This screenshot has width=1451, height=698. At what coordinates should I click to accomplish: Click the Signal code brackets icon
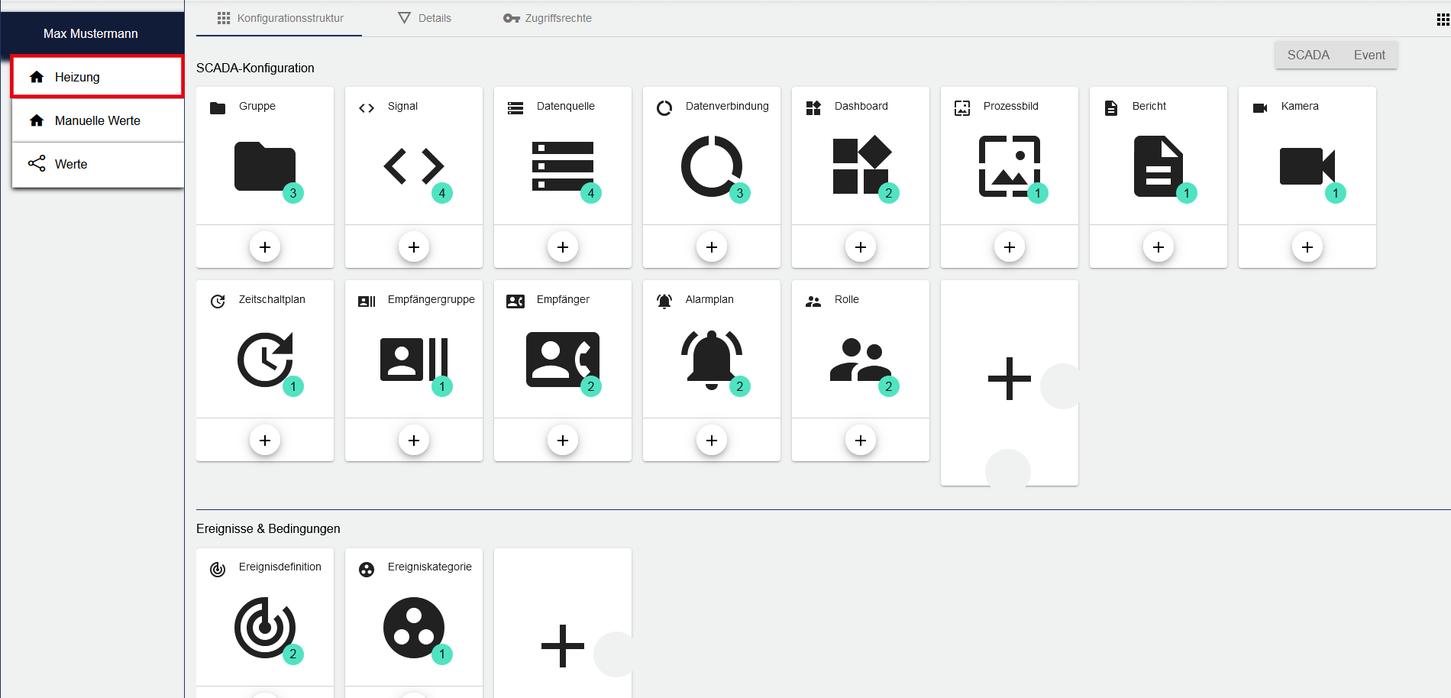tap(413, 166)
